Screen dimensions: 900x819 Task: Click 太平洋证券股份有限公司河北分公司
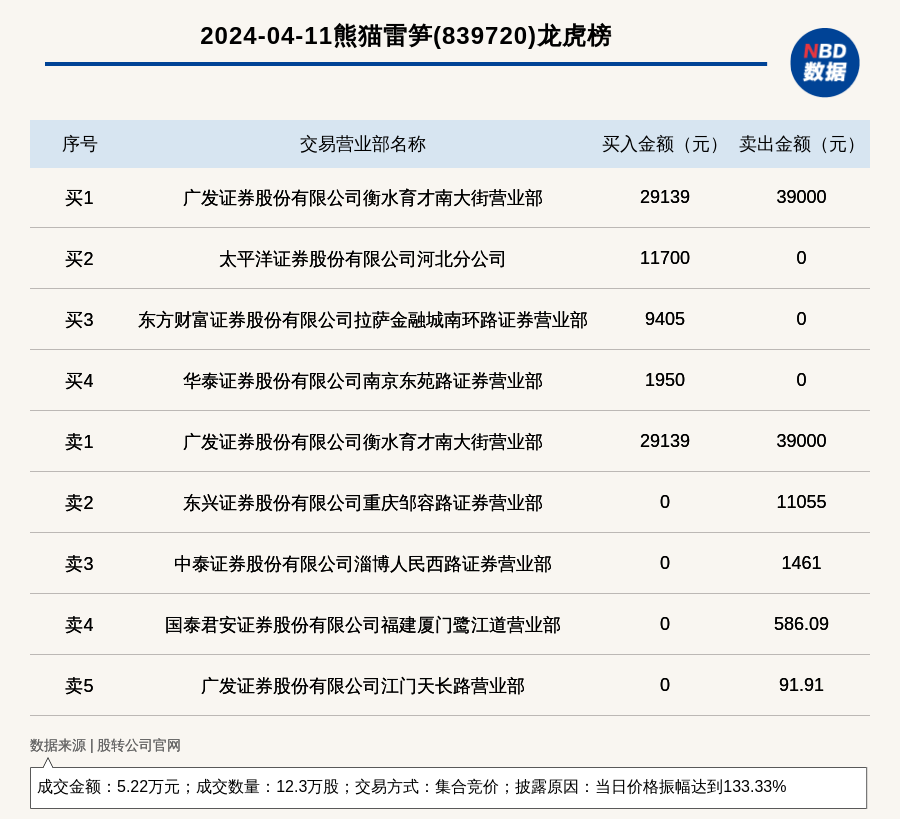pyautogui.click(x=363, y=259)
